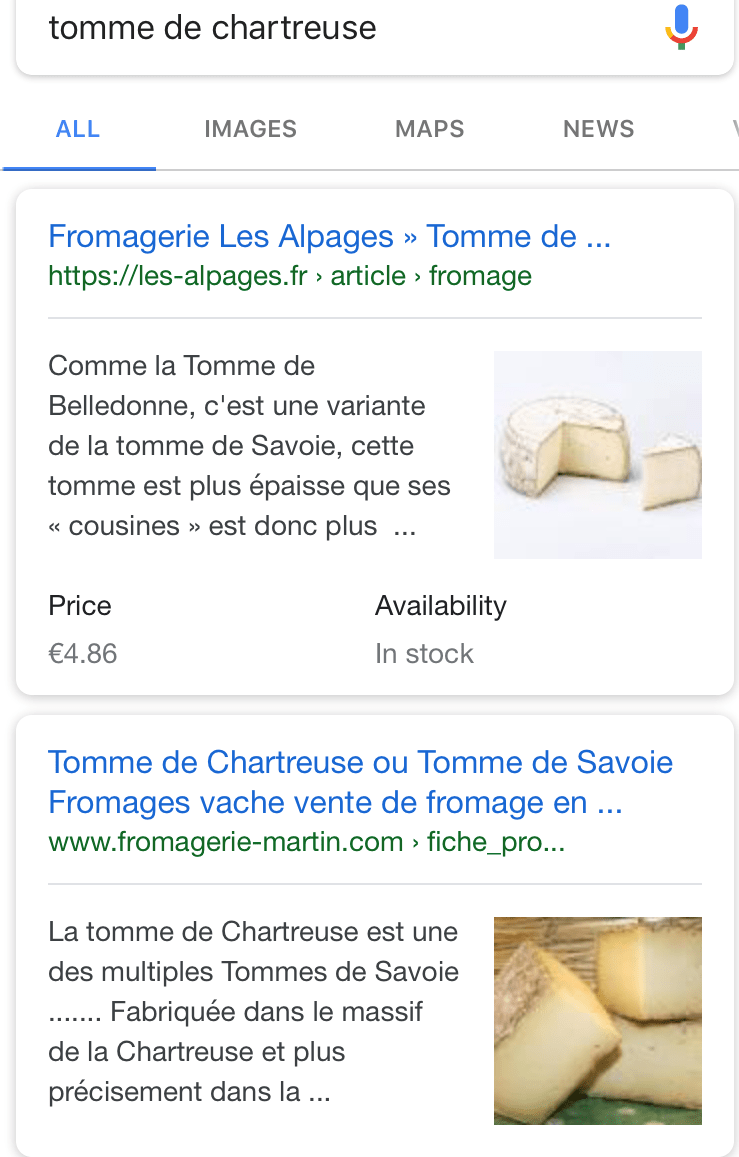
Task: Tap the 'In stock' availability text
Action: point(424,654)
